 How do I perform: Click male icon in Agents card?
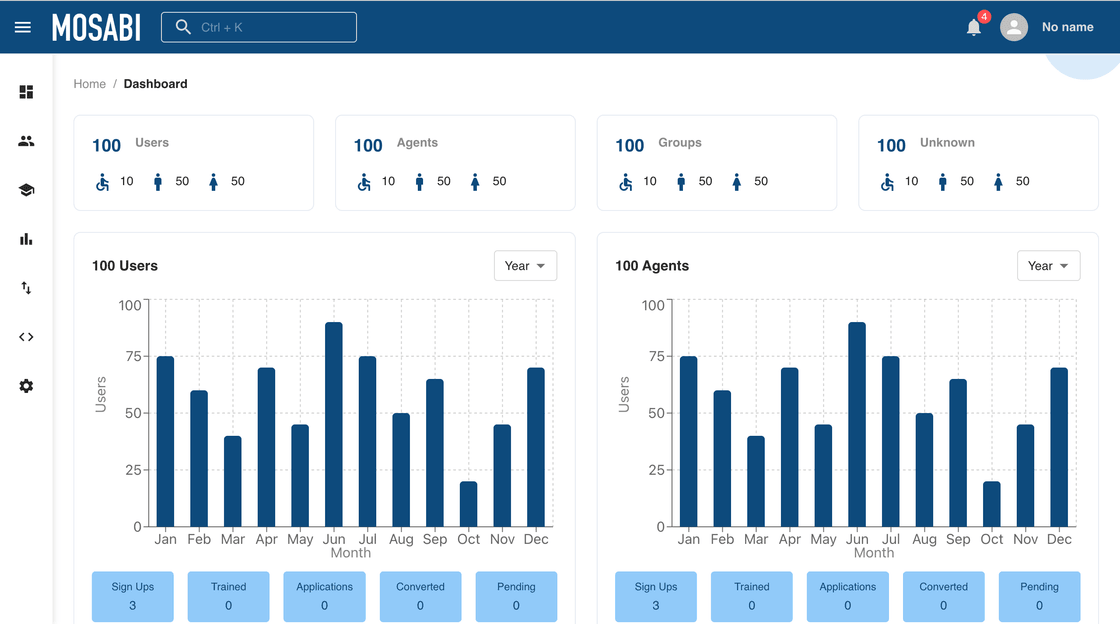click(419, 182)
